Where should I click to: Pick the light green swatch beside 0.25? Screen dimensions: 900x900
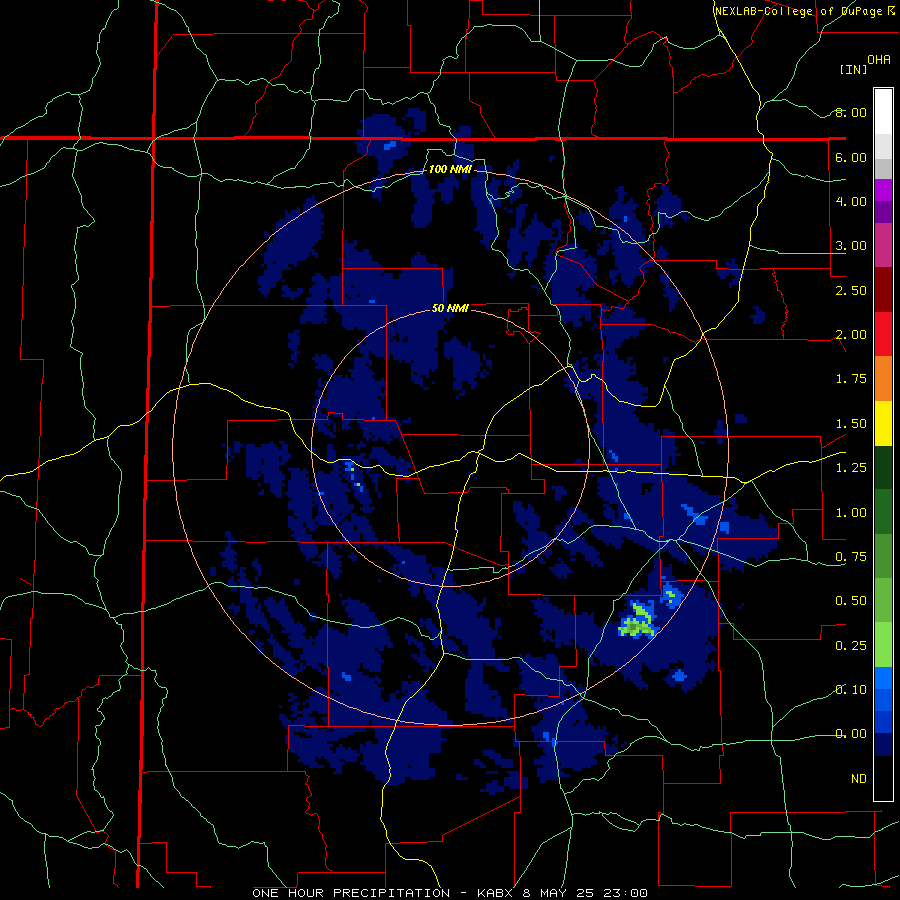883,645
